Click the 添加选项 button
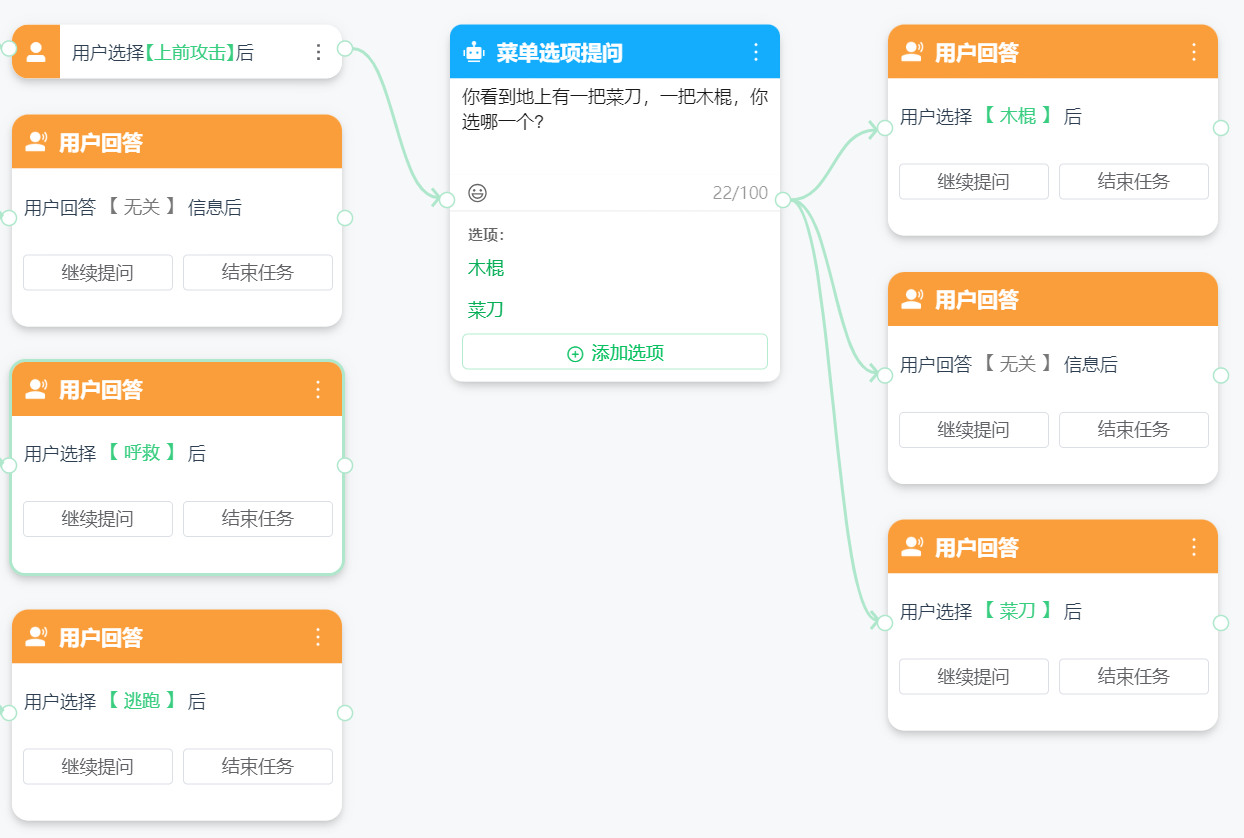This screenshot has width=1244, height=838. pos(615,353)
